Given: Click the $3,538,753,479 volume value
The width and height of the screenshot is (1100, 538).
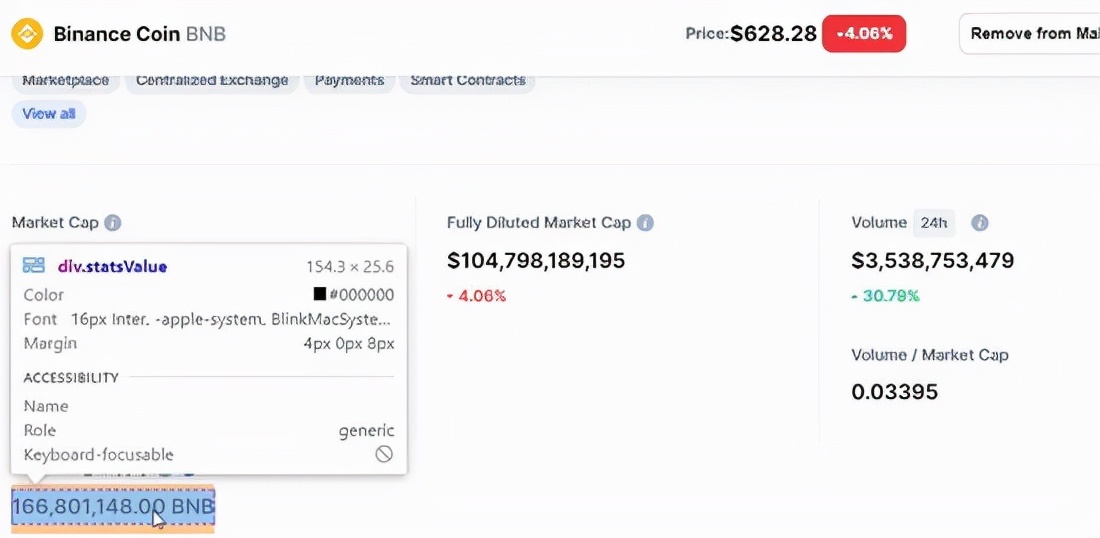Looking at the screenshot, I should pos(932,261).
